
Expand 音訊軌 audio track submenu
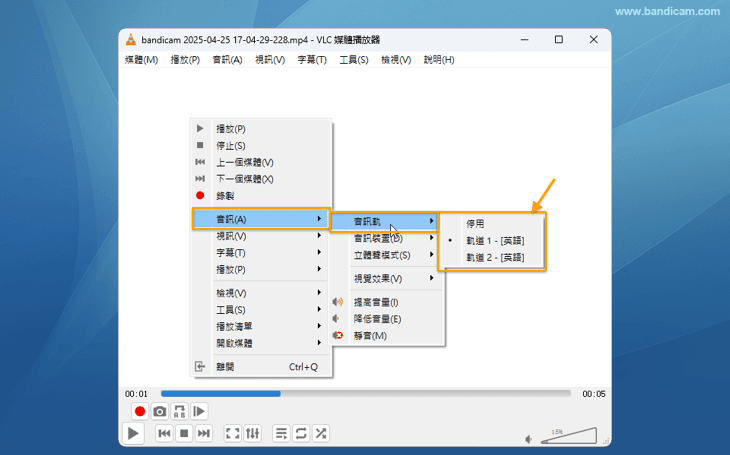pyautogui.click(x=385, y=222)
